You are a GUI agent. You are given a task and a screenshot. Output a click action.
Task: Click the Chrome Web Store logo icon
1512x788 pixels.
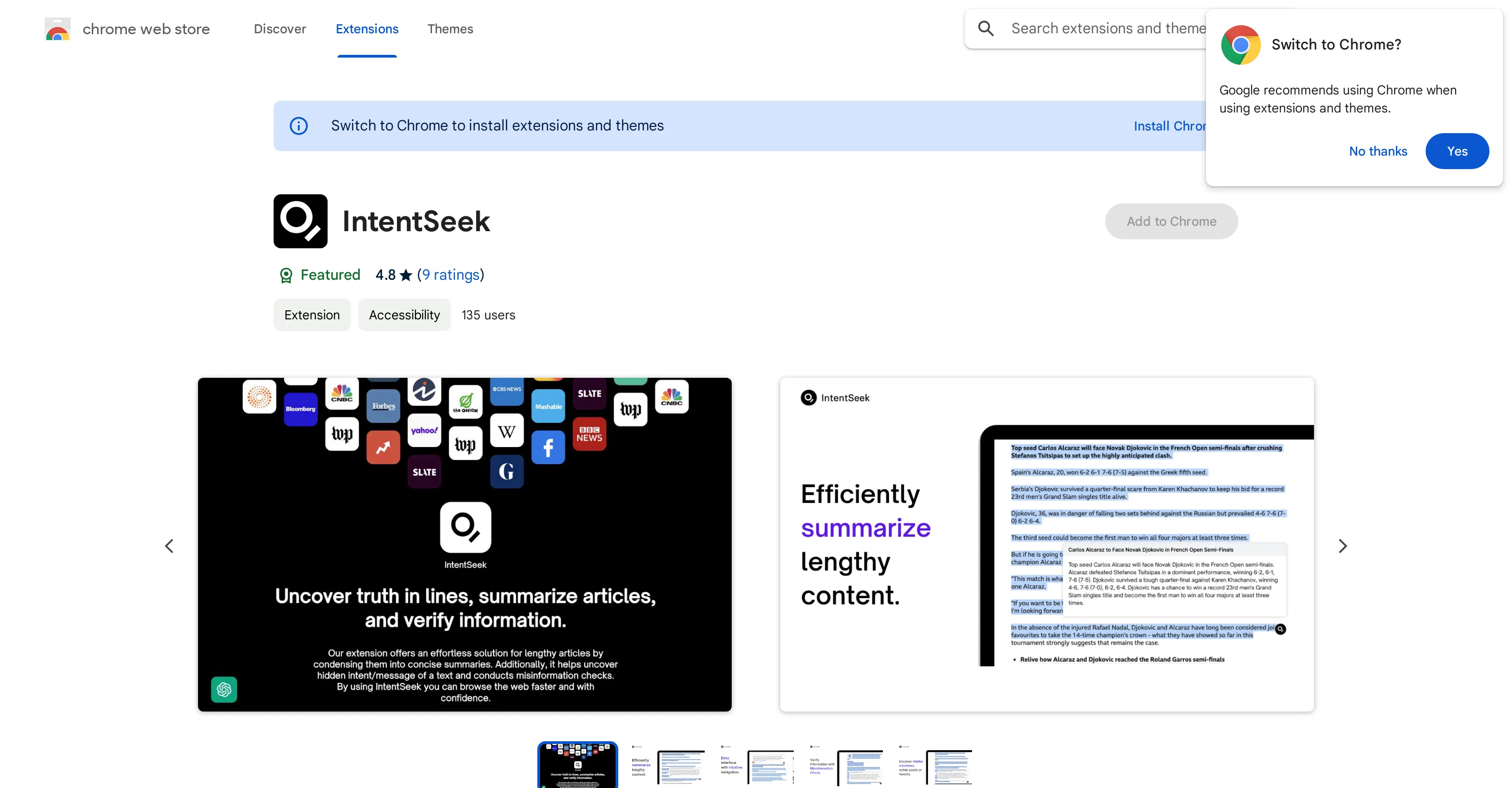tap(57, 28)
